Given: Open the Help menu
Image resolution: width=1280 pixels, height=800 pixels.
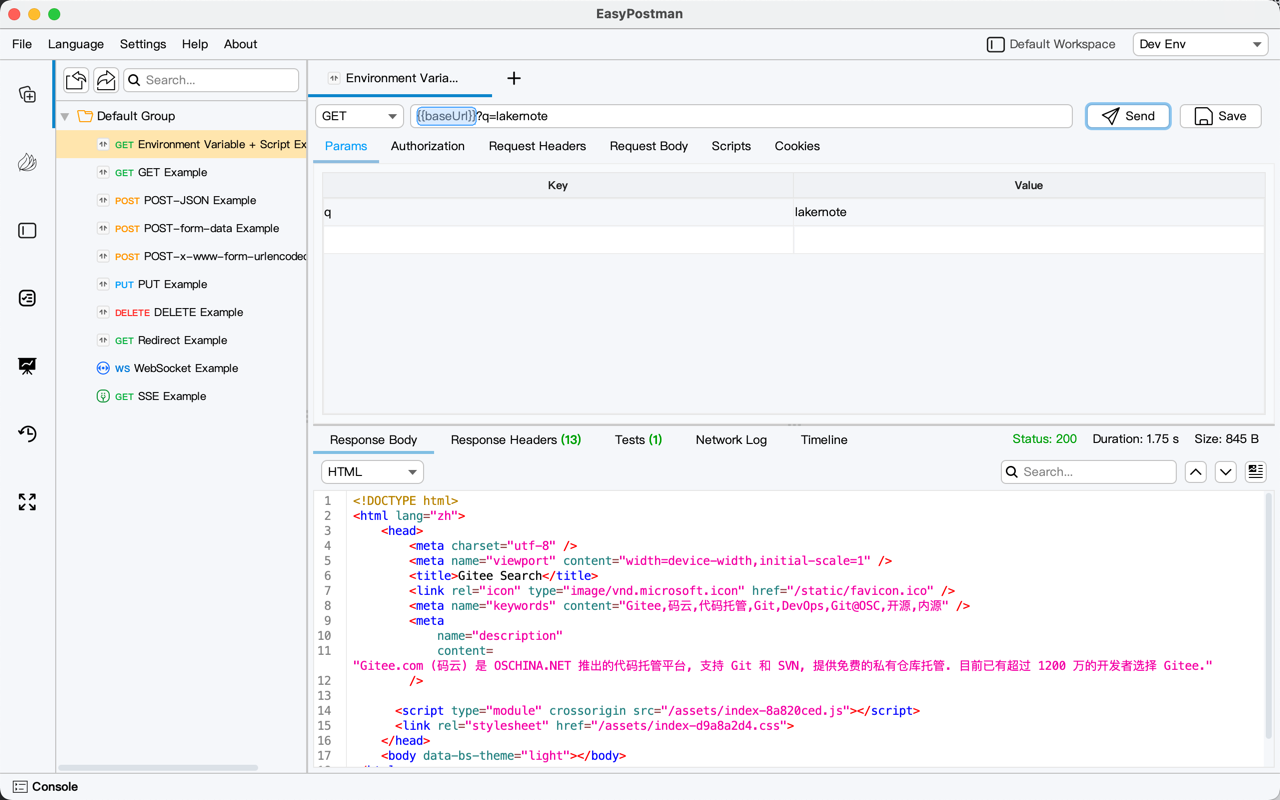Looking at the screenshot, I should point(195,44).
